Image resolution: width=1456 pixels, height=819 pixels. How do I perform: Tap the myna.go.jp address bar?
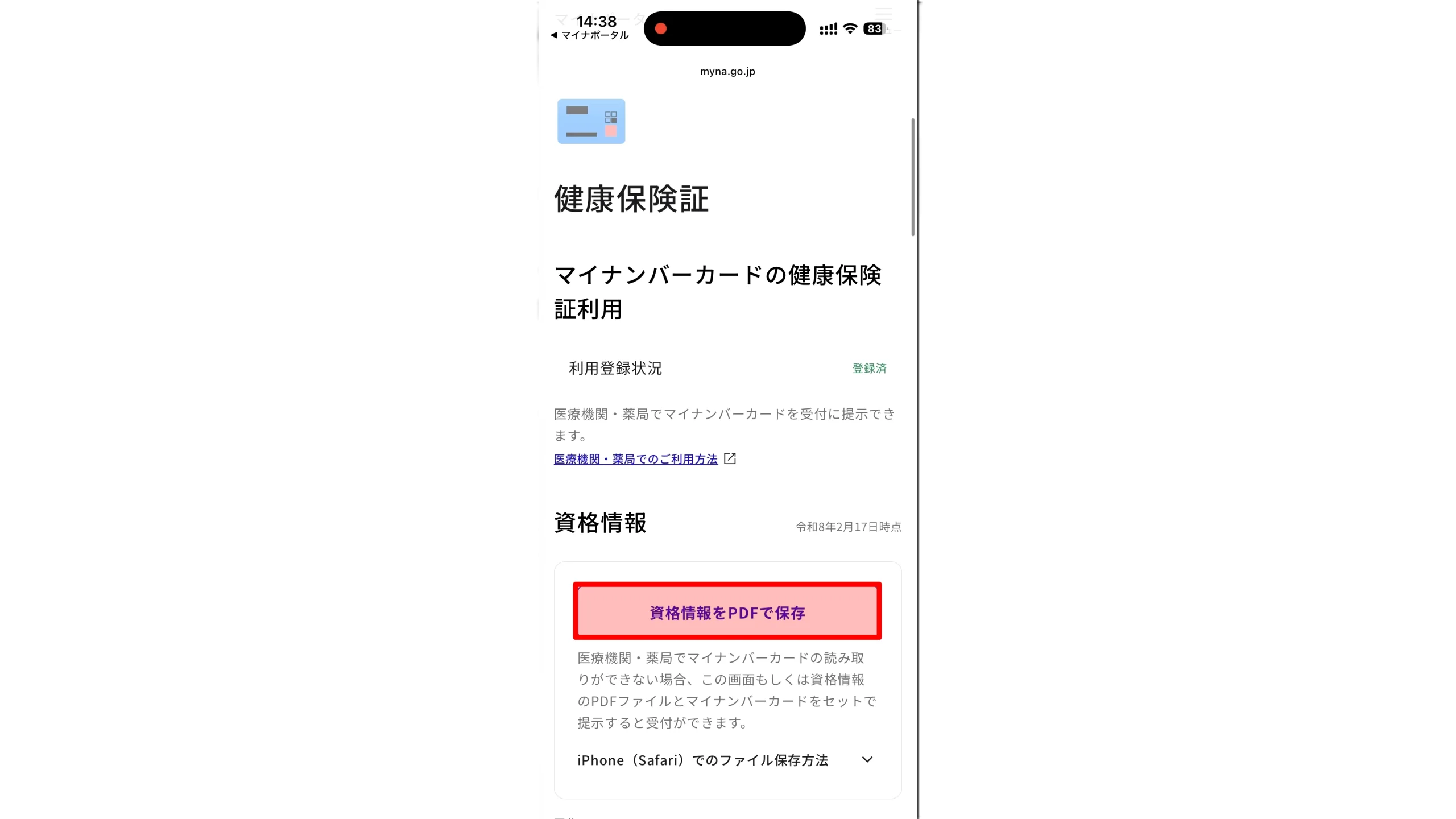click(x=727, y=71)
